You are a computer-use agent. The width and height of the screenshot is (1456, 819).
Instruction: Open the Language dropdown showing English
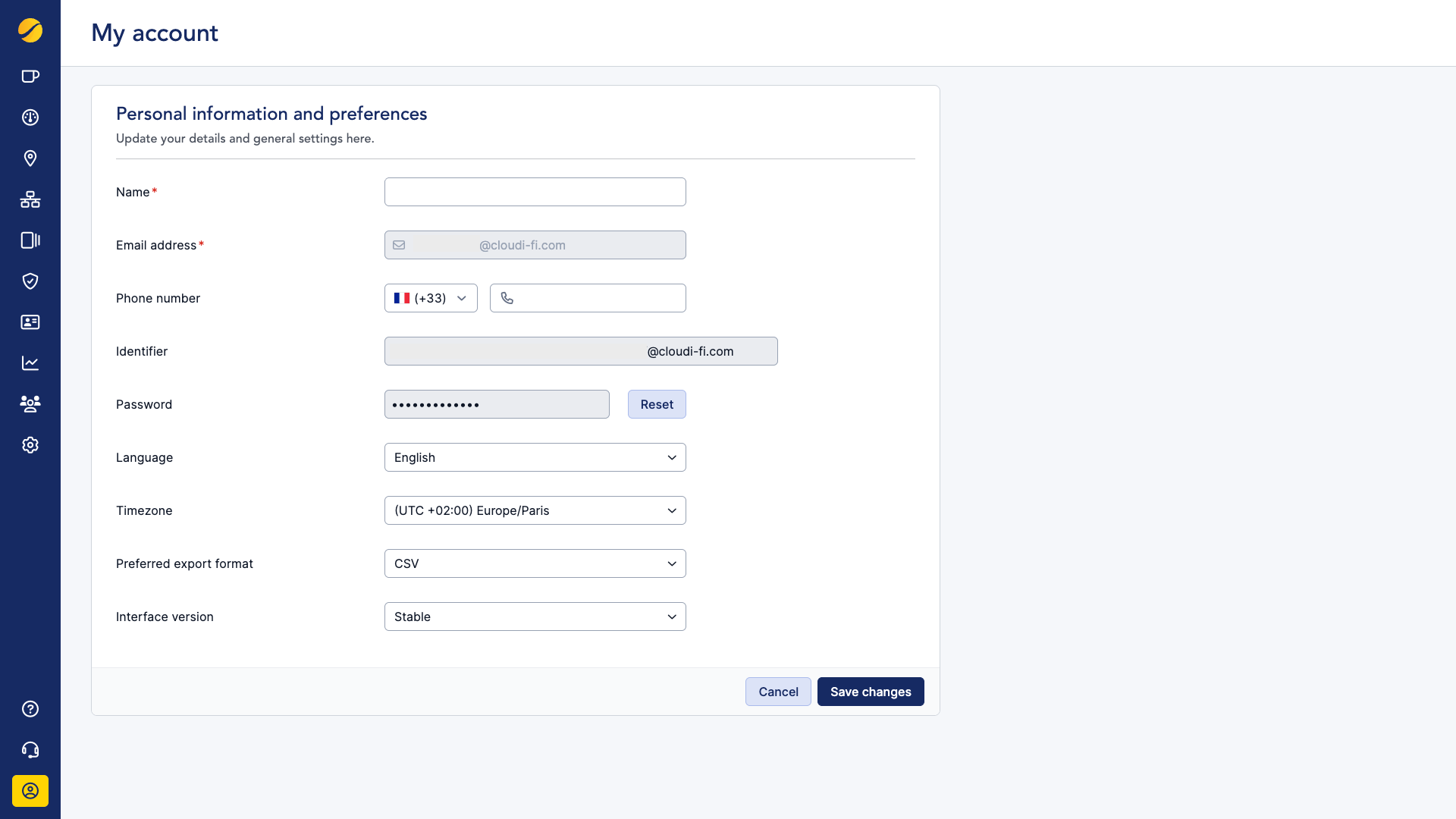pos(535,457)
